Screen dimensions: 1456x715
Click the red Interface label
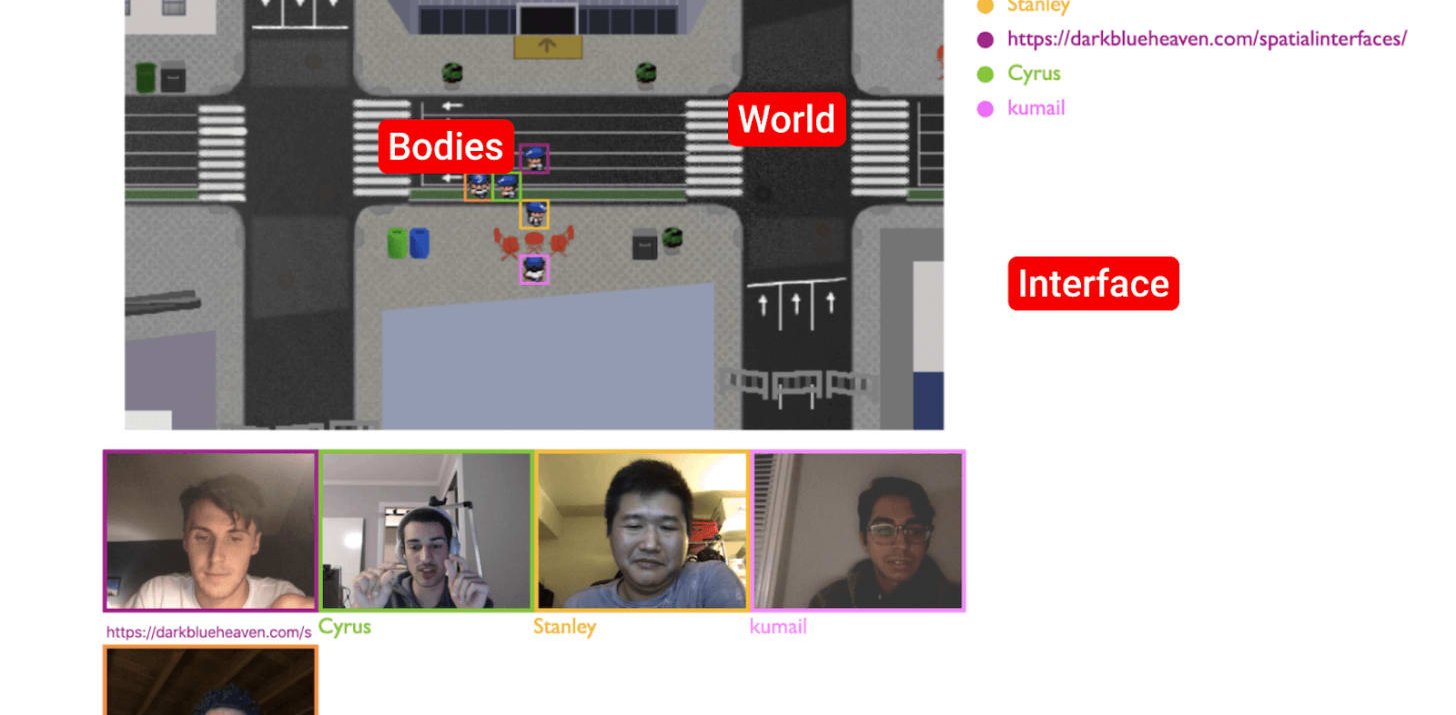click(x=1093, y=284)
